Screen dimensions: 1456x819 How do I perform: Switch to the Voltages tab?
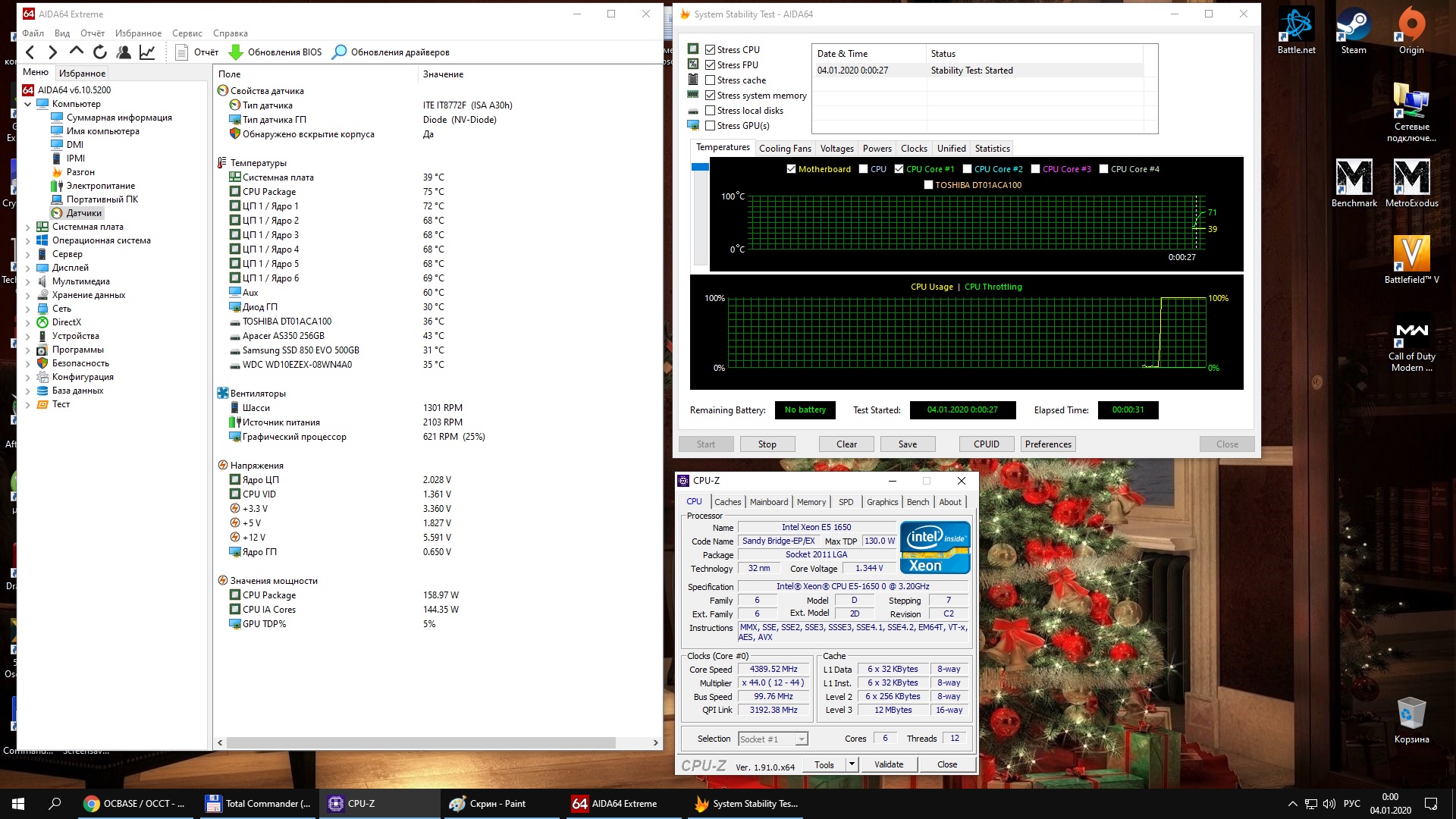836,149
